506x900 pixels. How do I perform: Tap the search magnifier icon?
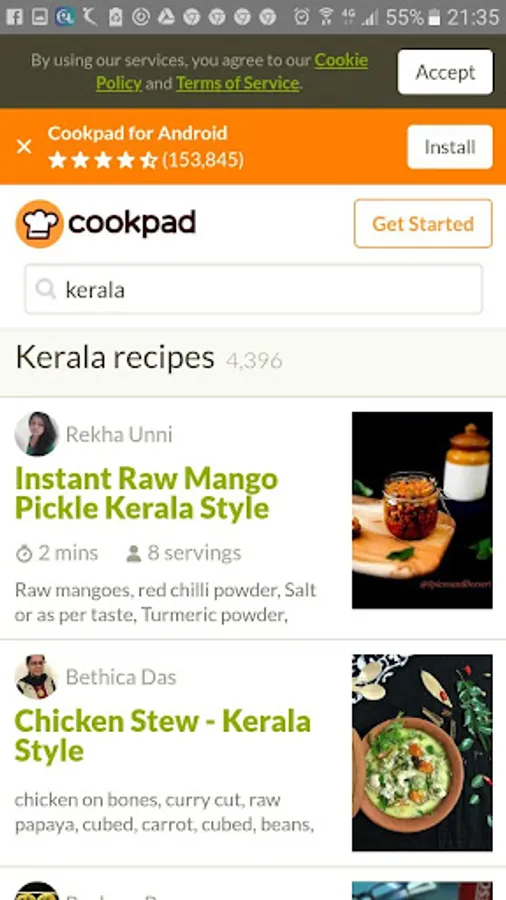tap(46, 289)
